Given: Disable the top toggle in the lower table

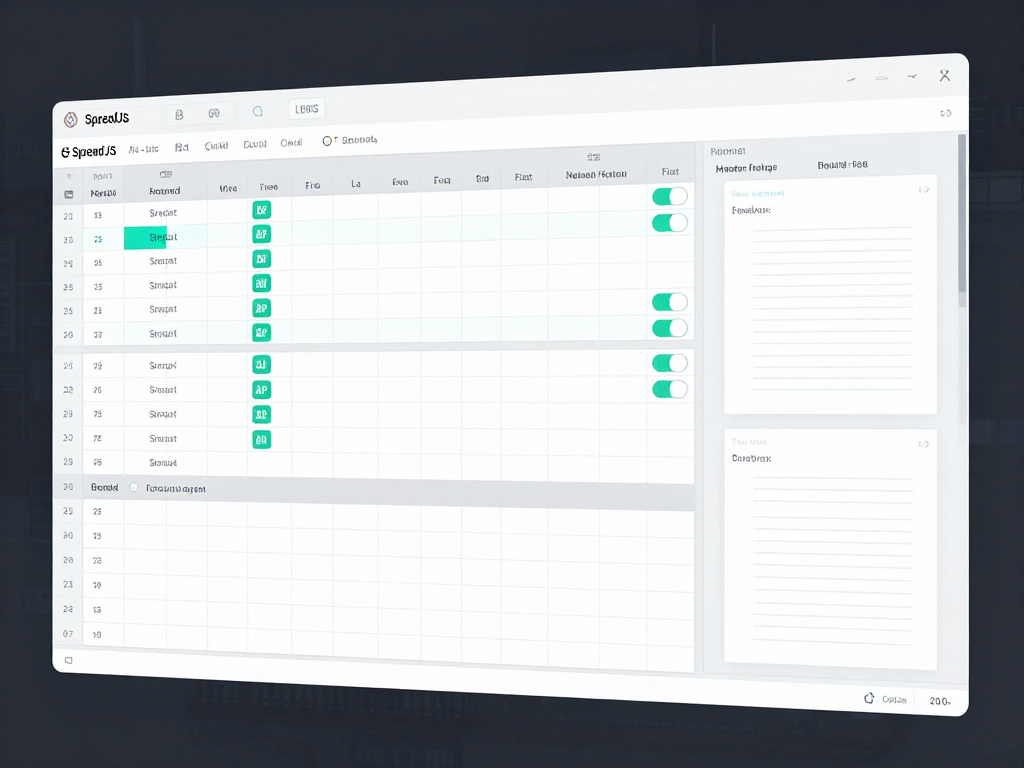Looking at the screenshot, I should point(669,363).
